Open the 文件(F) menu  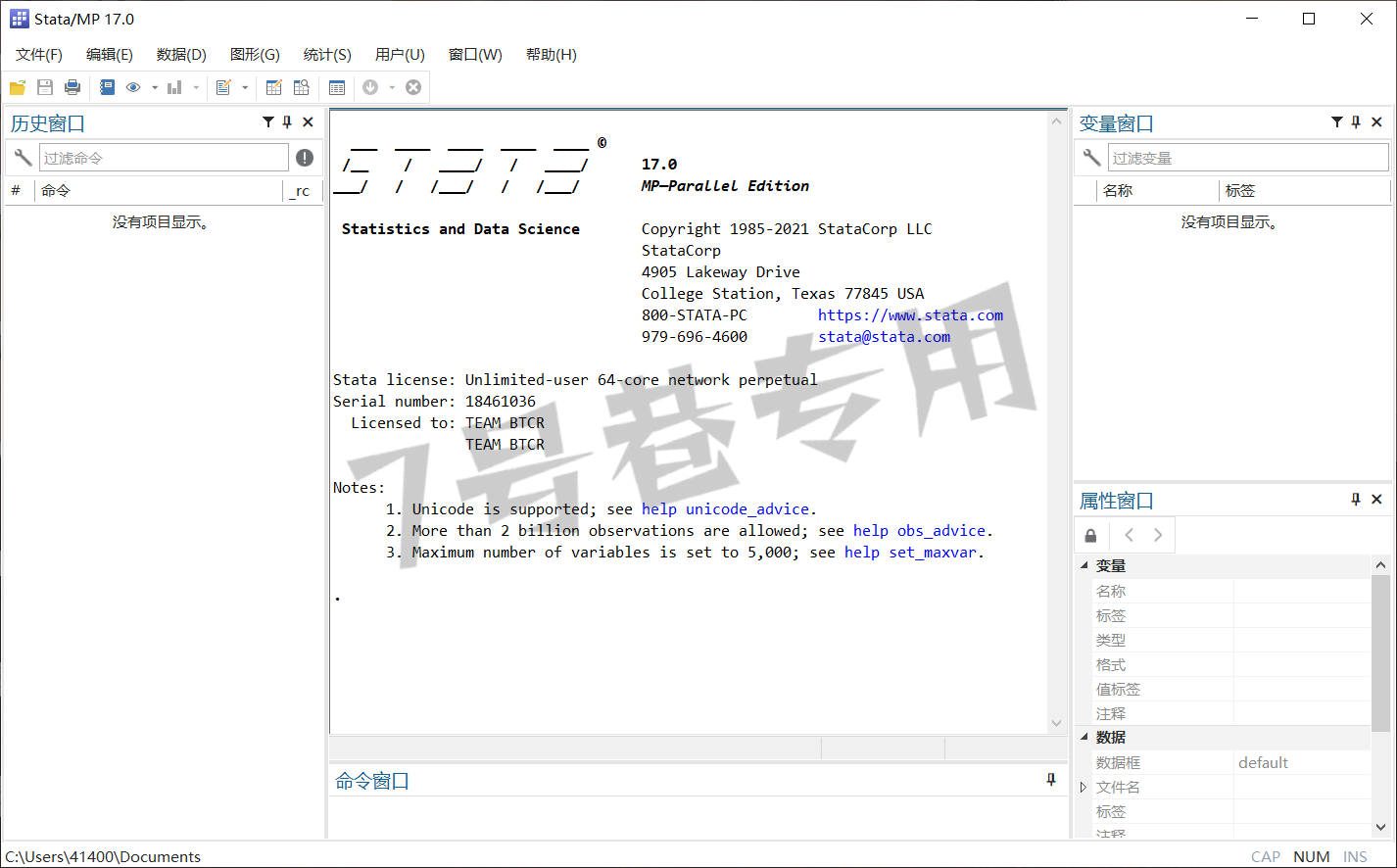click(39, 55)
